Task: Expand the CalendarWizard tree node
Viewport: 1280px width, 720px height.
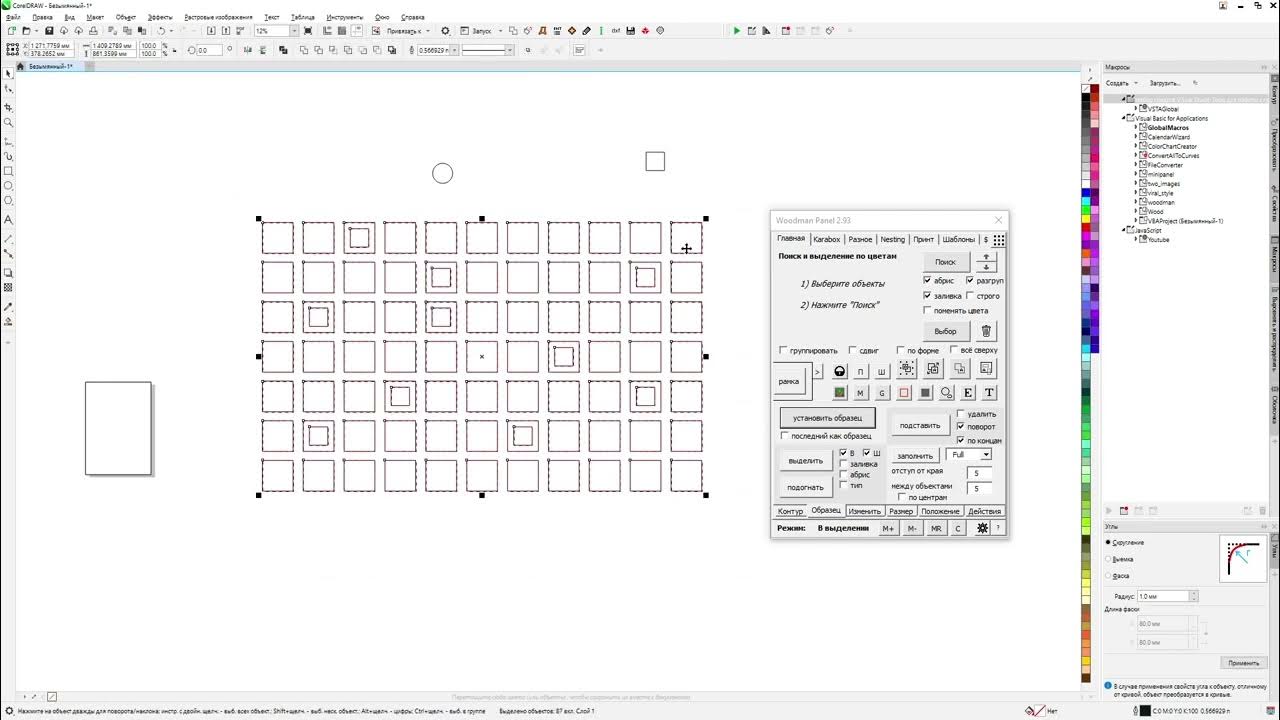Action: 1137,137
